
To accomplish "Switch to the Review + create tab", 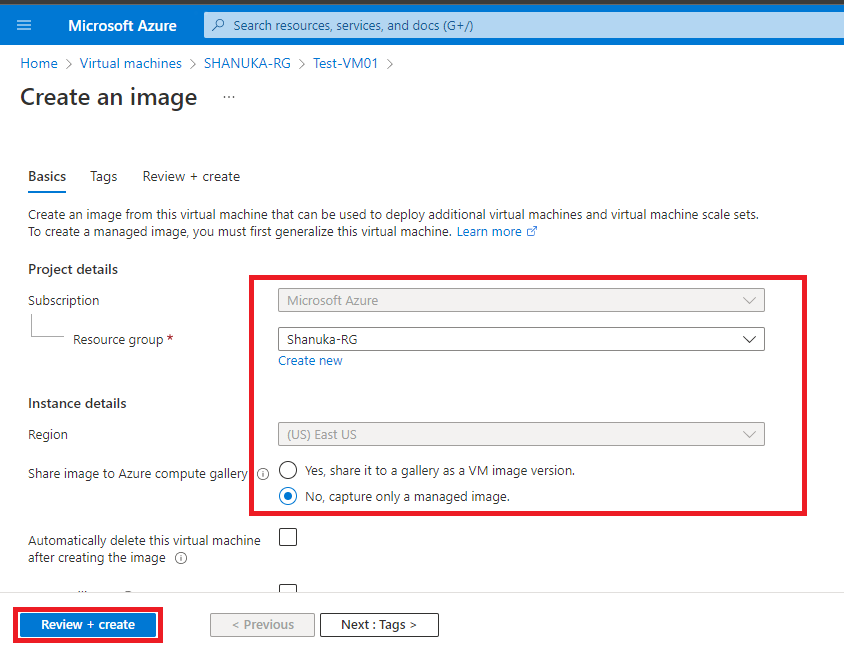I will pos(191,176).
